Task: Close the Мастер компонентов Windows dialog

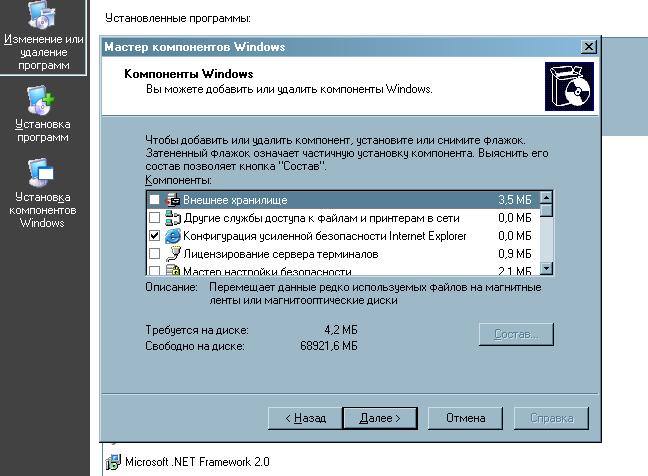Action: click(588, 47)
